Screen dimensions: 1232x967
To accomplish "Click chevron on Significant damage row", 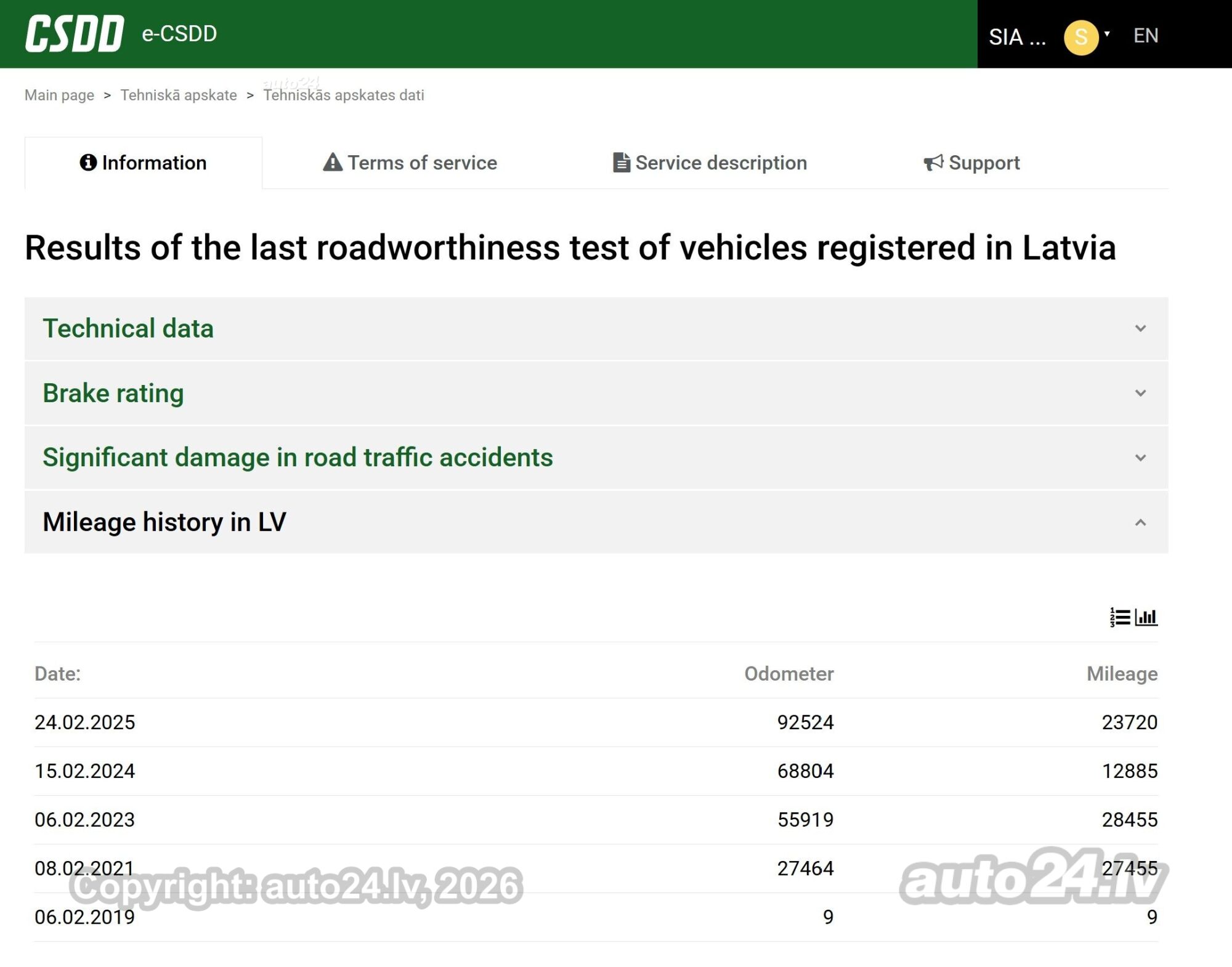I will [x=1141, y=458].
